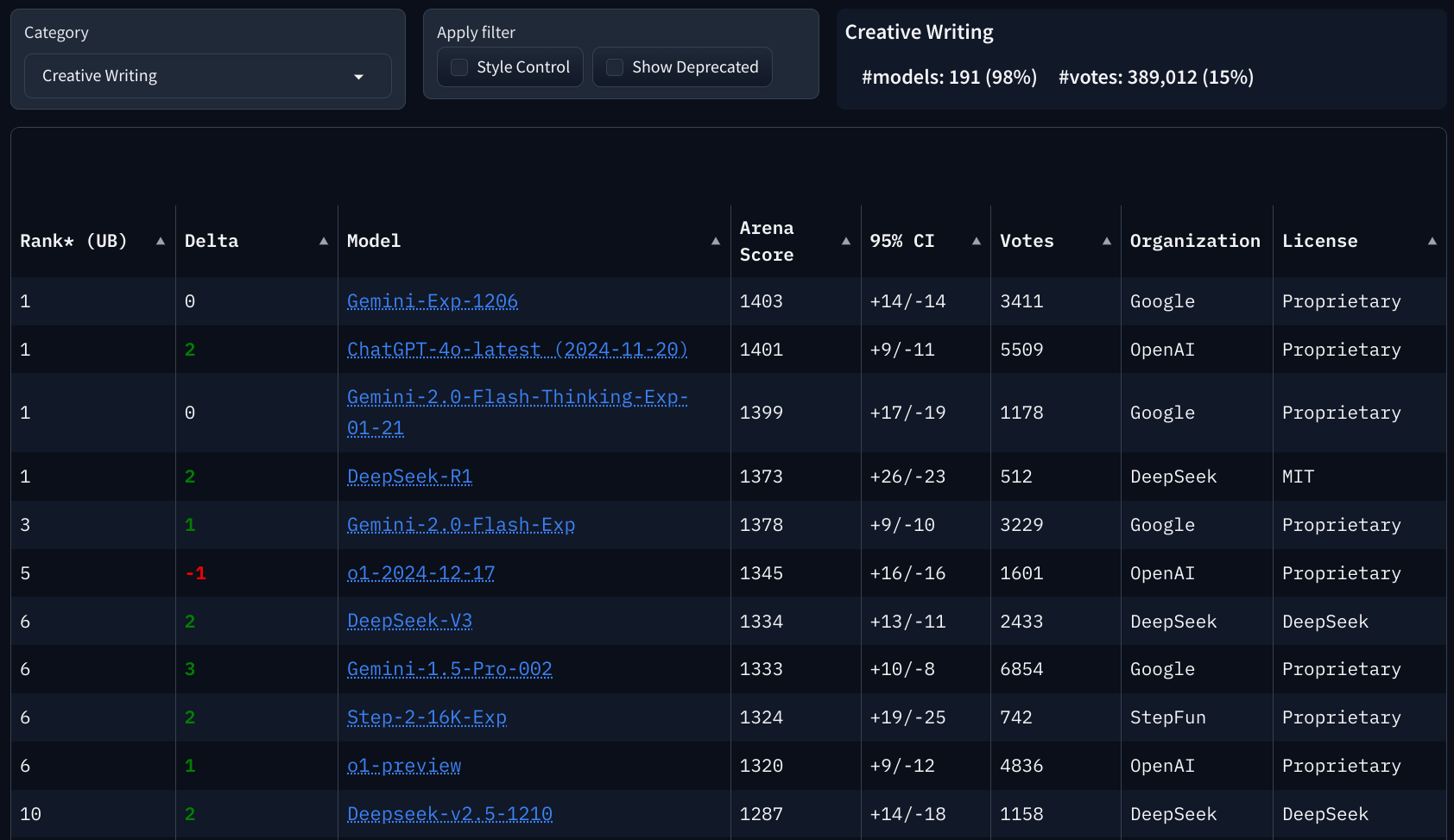Click the Apply filter label

(x=476, y=33)
